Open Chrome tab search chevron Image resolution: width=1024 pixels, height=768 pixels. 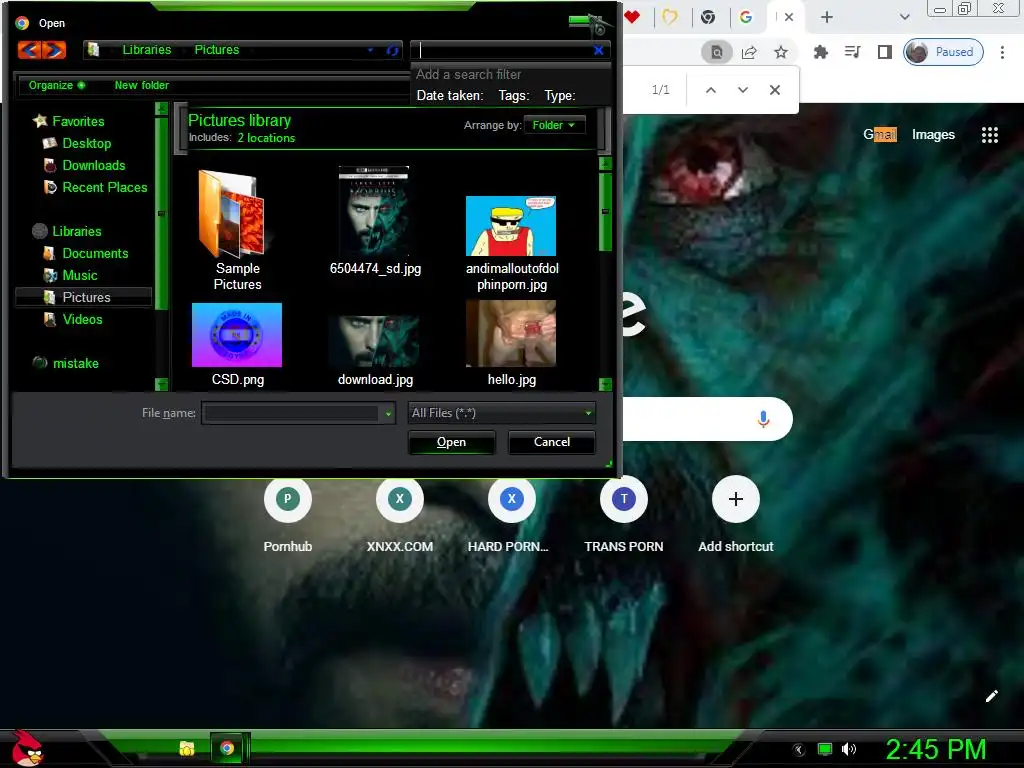(x=904, y=18)
